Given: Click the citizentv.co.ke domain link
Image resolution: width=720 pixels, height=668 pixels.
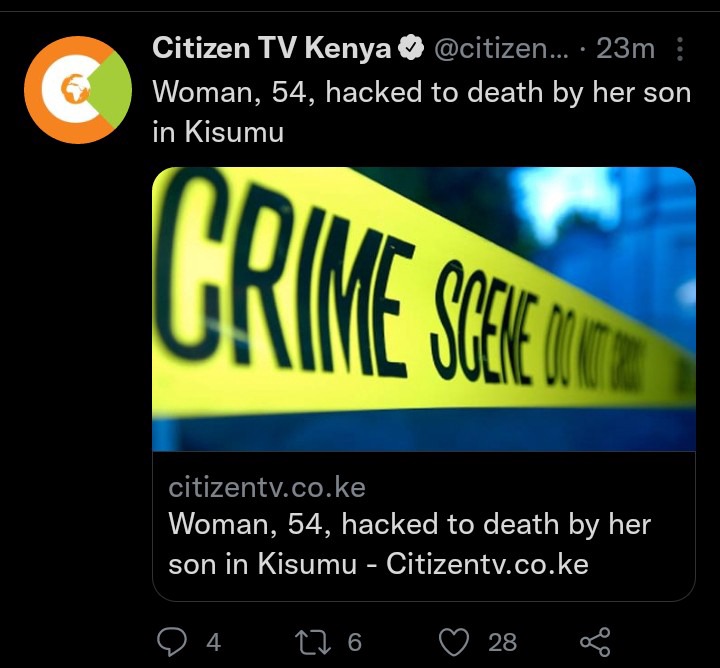Looking at the screenshot, I should coord(267,487).
